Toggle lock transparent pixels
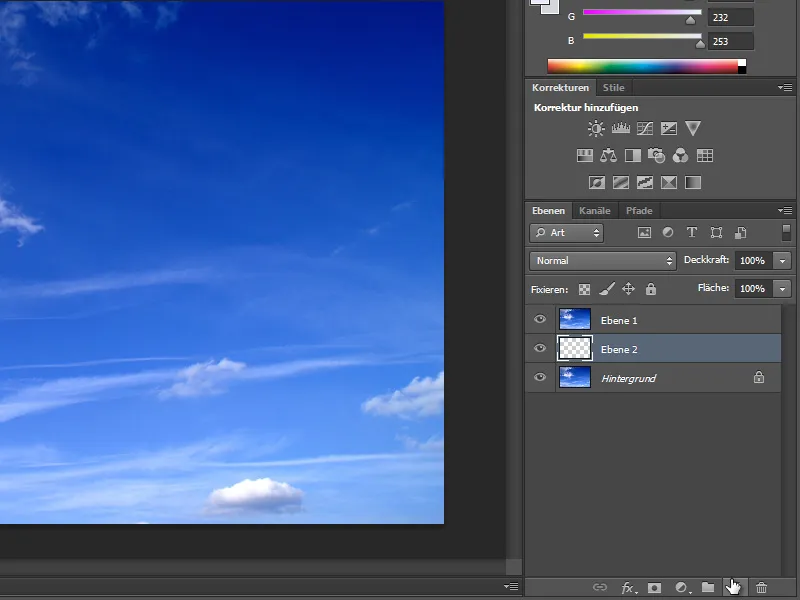Viewport: 800px width, 600px height. pos(584,289)
